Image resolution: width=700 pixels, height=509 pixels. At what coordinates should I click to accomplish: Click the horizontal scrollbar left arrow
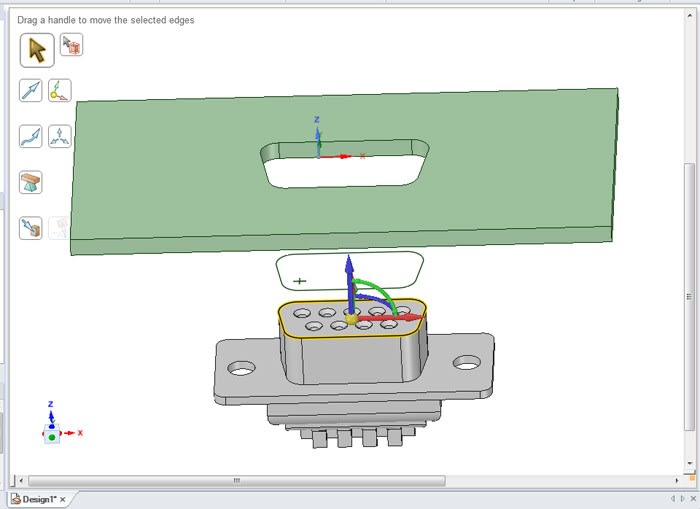click(21, 481)
